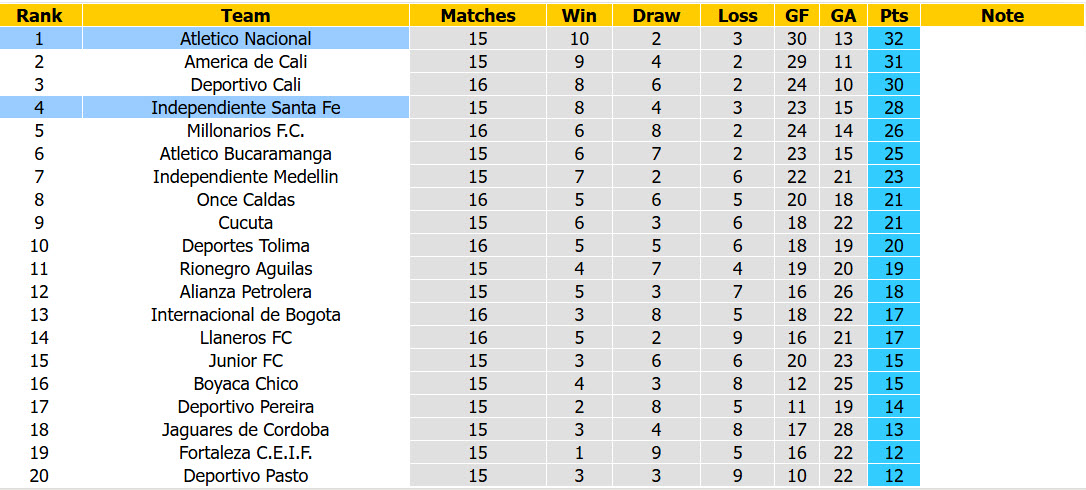Click the Pts column header
Viewport: 1086px width, 490px height.
click(893, 15)
